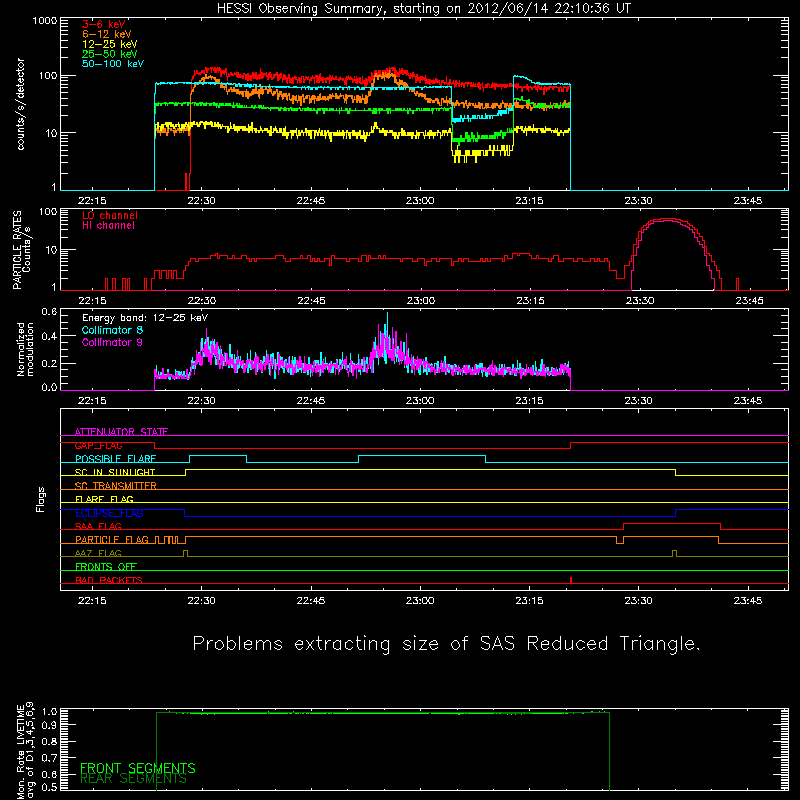
Task: Click 23:00 tick label under counts panel
Action: point(420,201)
